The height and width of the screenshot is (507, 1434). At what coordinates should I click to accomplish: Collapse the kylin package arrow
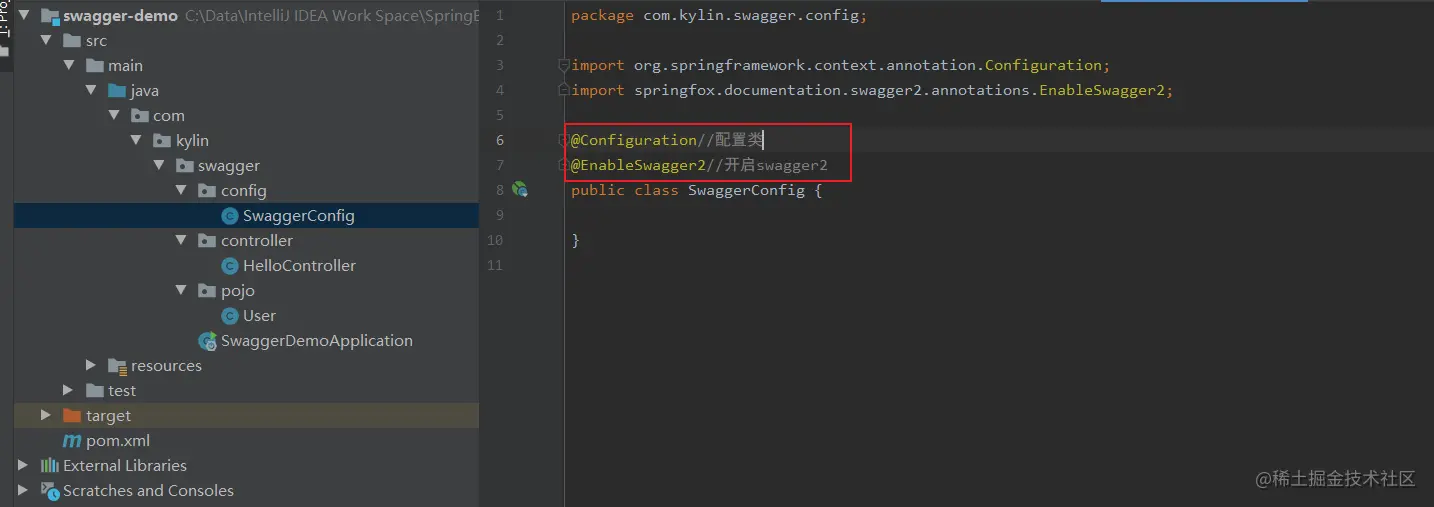[x=137, y=141]
